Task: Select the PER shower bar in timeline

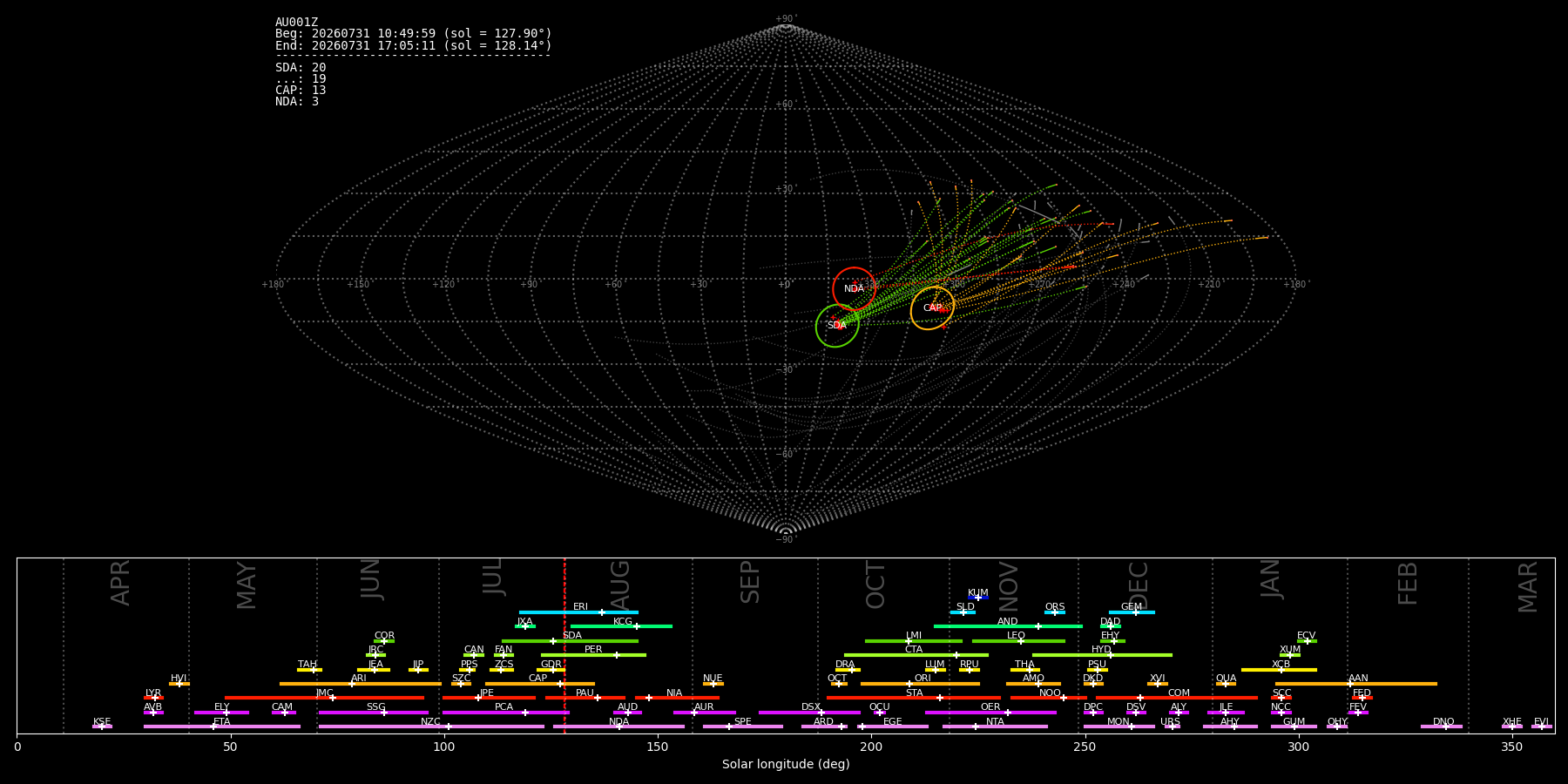Action: point(593,655)
